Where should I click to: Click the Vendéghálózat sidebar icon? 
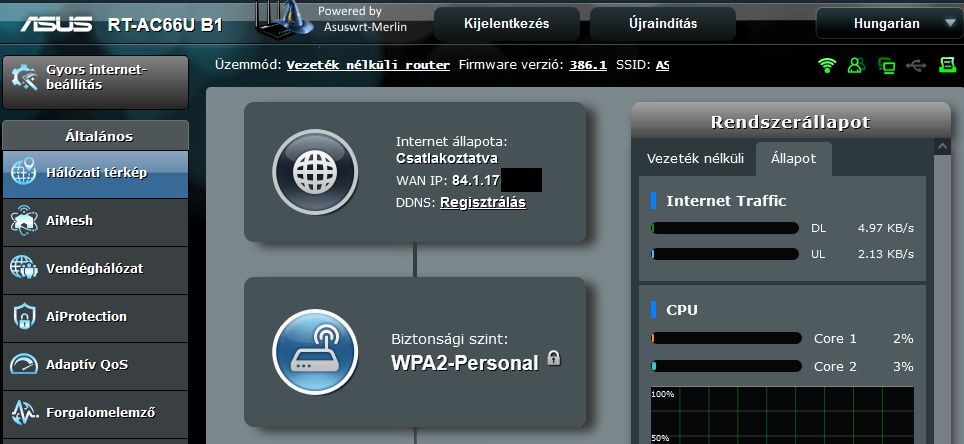coord(23,268)
